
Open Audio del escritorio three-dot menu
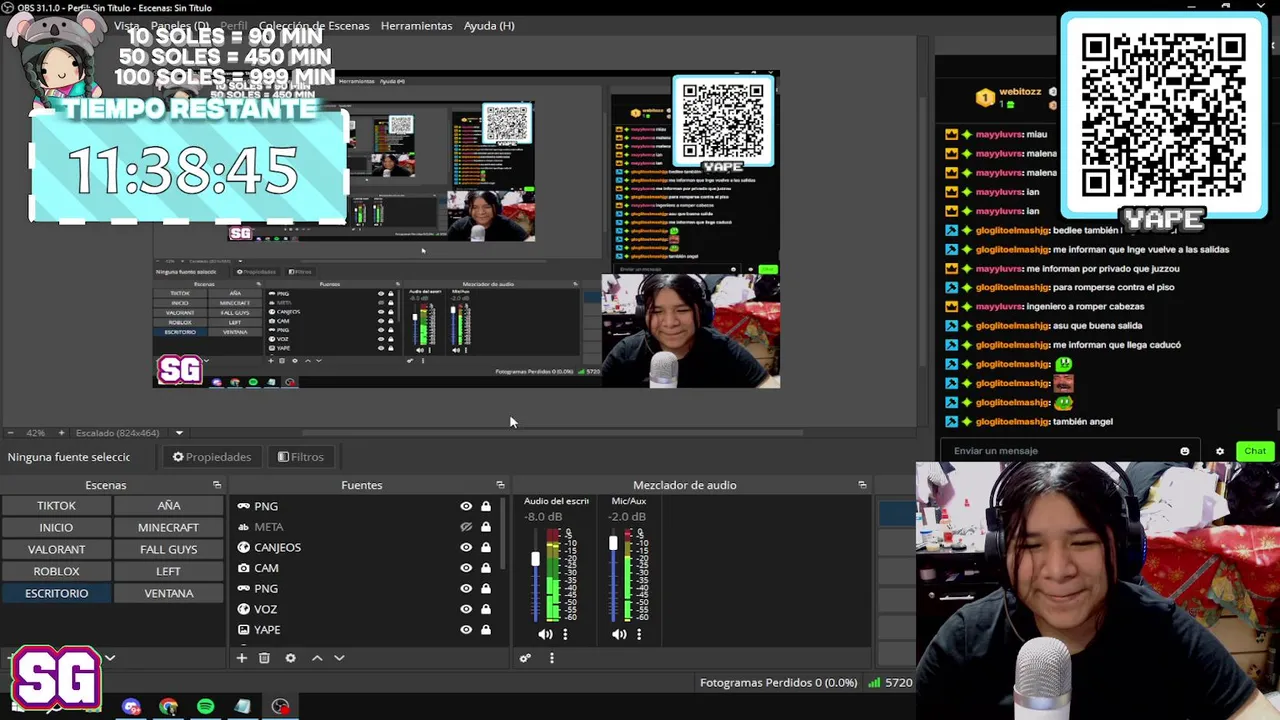(565, 634)
